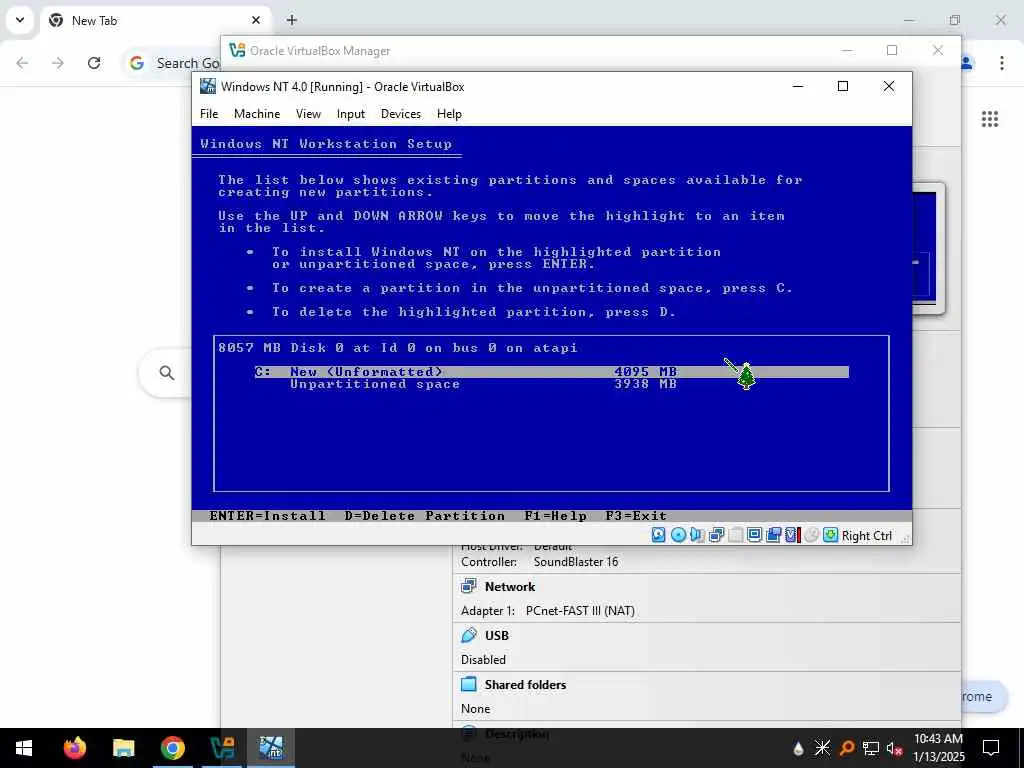Click the VM preview thumbnail in Manager

929,248
